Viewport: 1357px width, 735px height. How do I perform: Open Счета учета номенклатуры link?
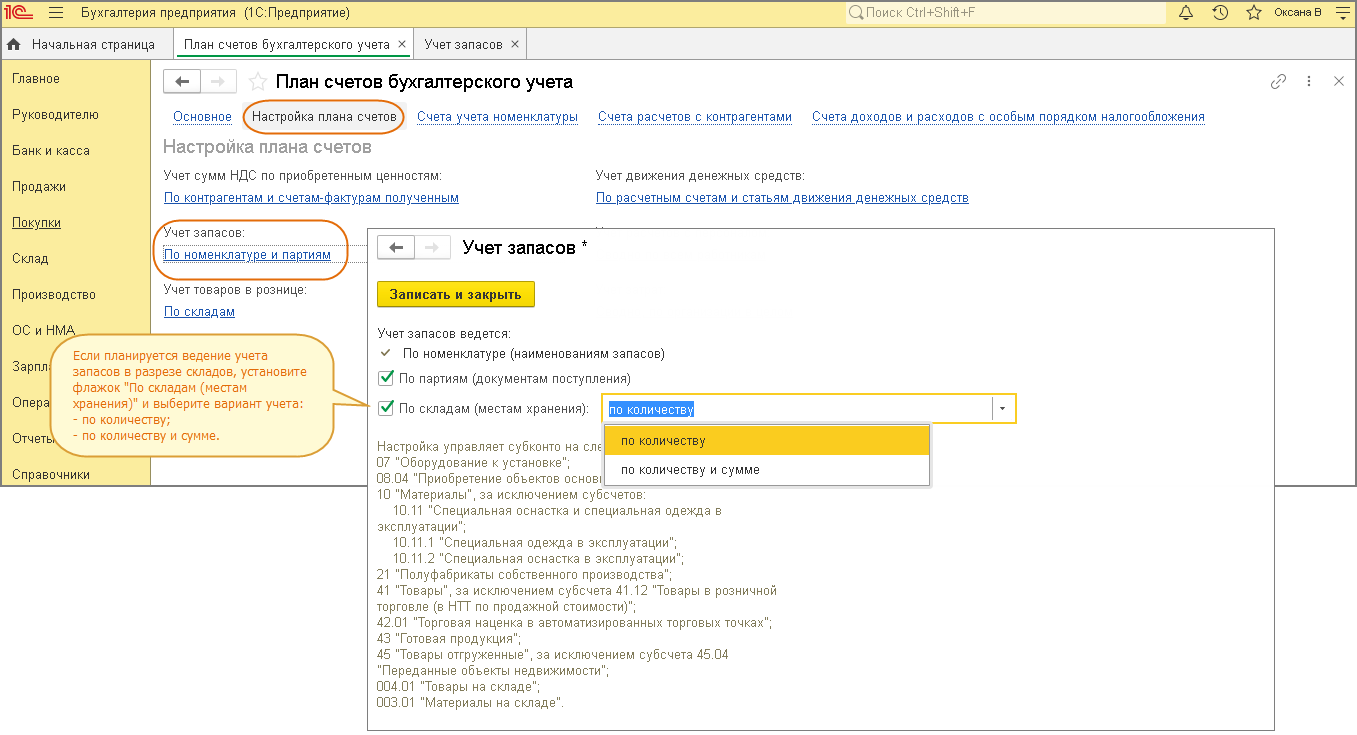click(498, 117)
